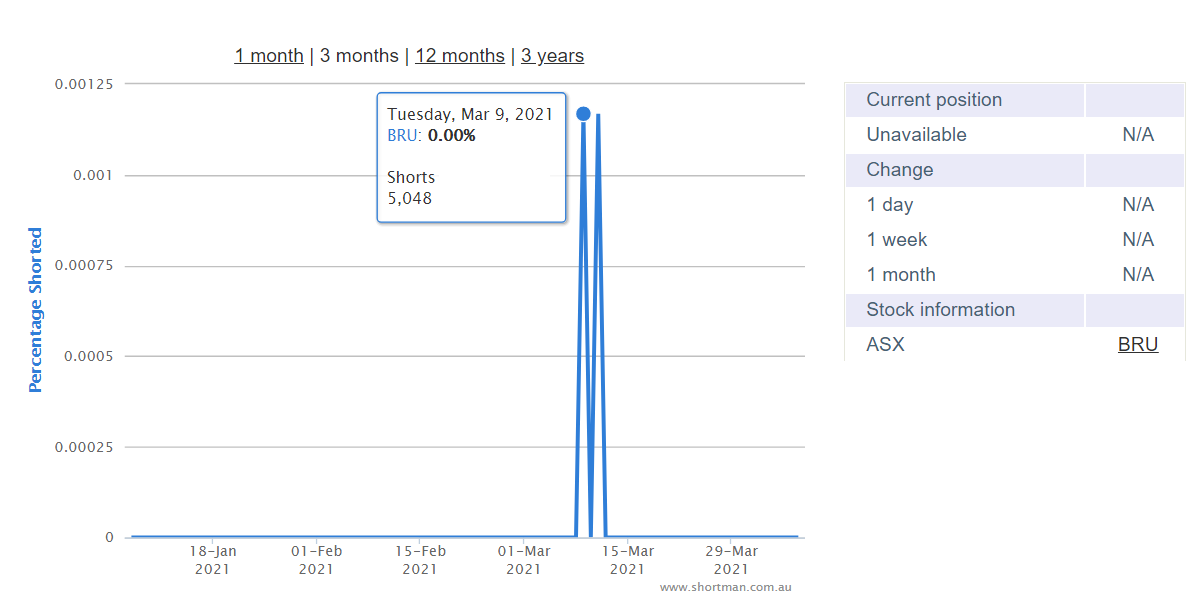
Task: Click the 15-Mar 2021 axis label
Action: click(627, 559)
